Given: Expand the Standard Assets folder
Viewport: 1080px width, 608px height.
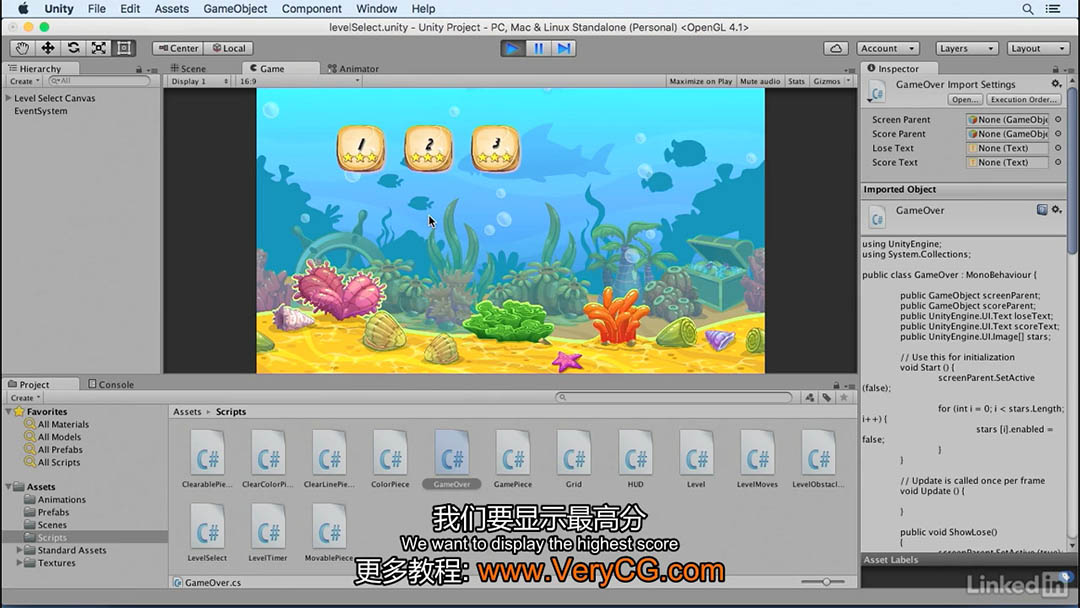Looking at the screenshot, I should 19,550.
